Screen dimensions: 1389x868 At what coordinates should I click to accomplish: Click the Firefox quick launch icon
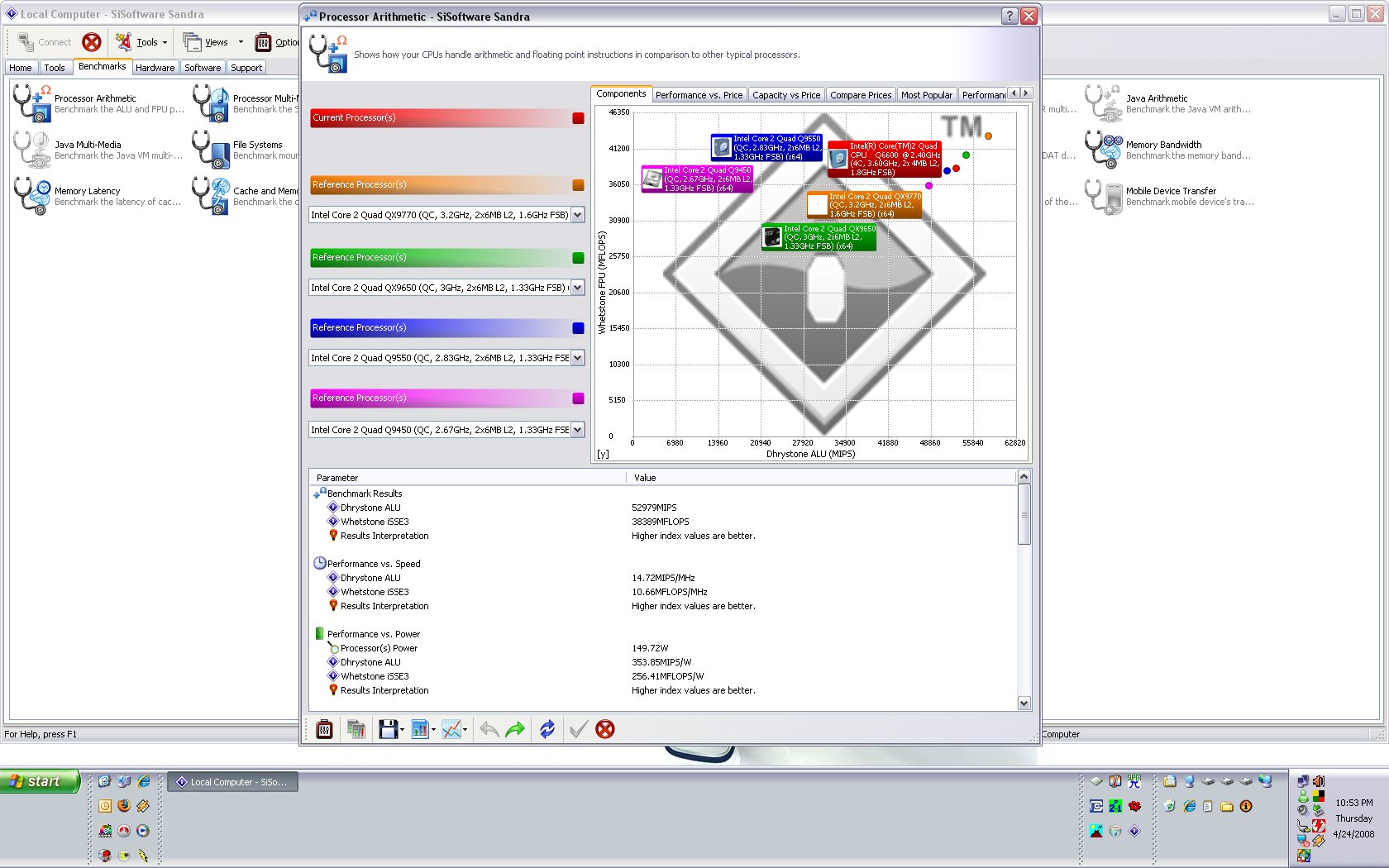(124, 805)
